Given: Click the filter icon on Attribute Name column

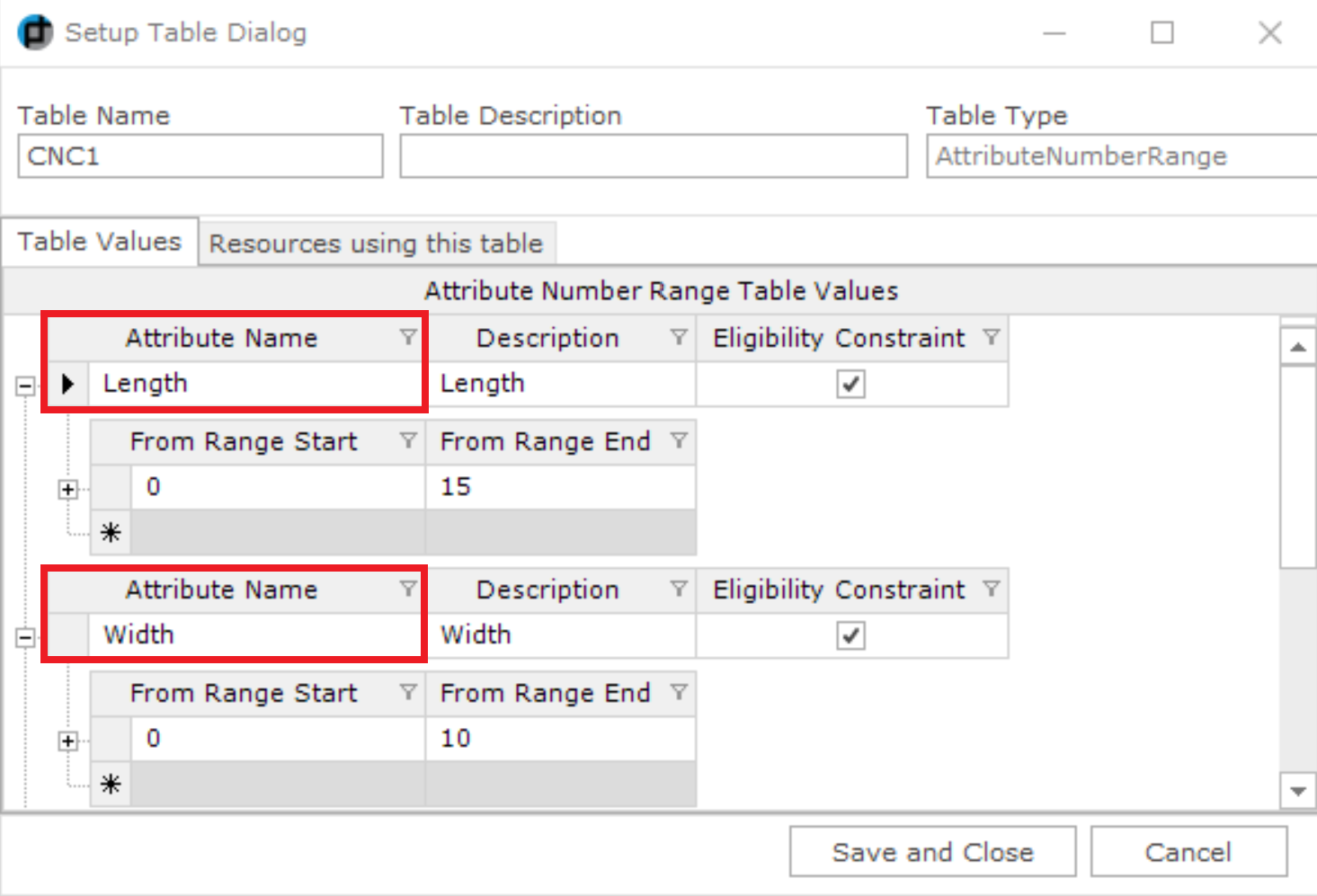Looking at the screenshot, I should (410, 338).
